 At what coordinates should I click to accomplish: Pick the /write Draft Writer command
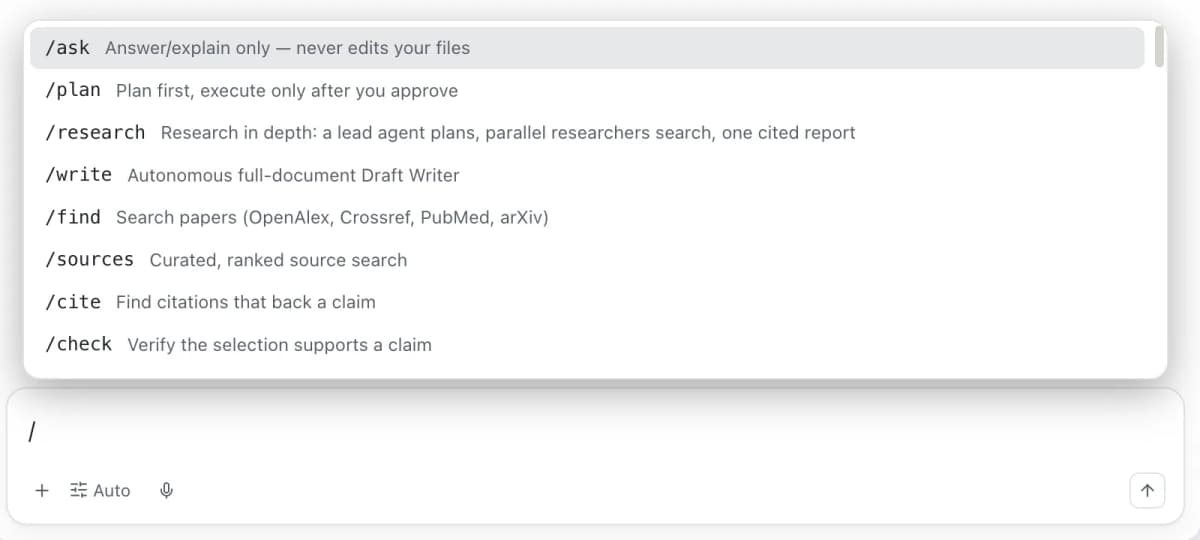(587, 175)
